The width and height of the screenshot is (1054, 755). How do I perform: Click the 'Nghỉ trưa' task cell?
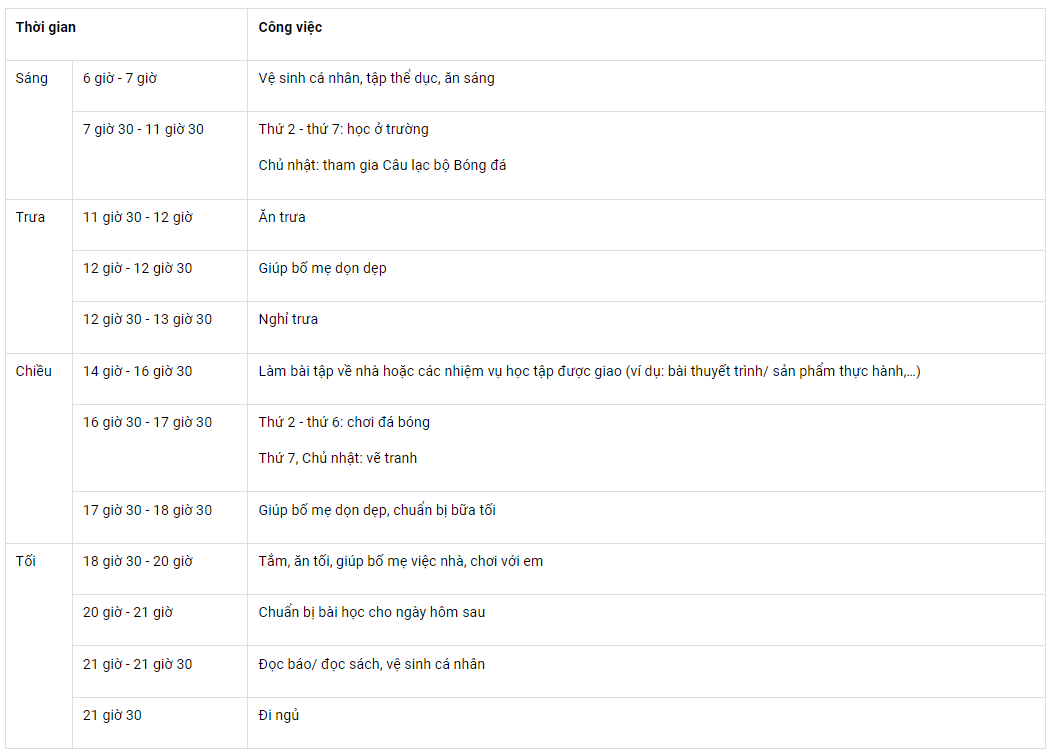(646, 327)
